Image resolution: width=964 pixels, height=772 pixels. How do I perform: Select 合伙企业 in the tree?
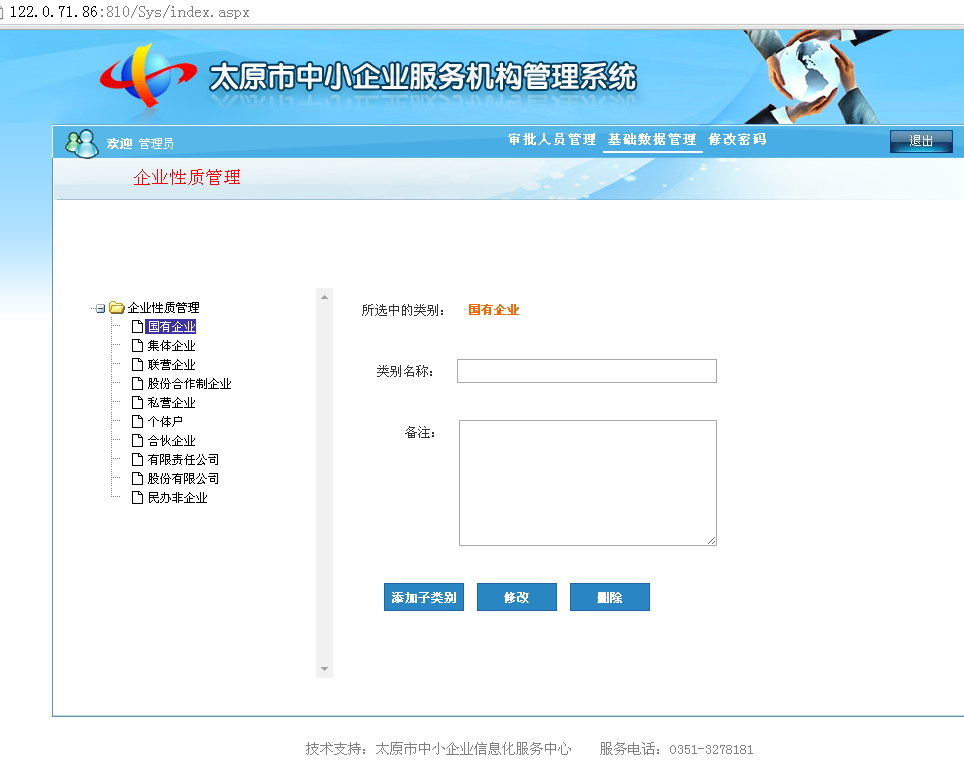pos(171,441)
